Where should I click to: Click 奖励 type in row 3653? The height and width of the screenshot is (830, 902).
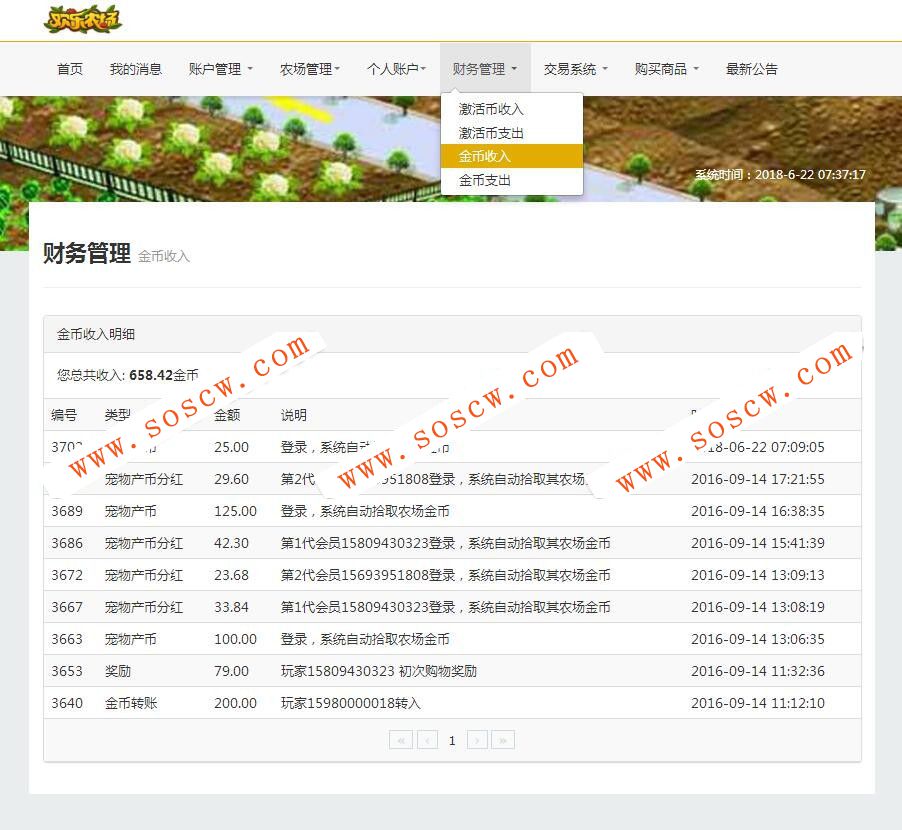tap(118, 671)
